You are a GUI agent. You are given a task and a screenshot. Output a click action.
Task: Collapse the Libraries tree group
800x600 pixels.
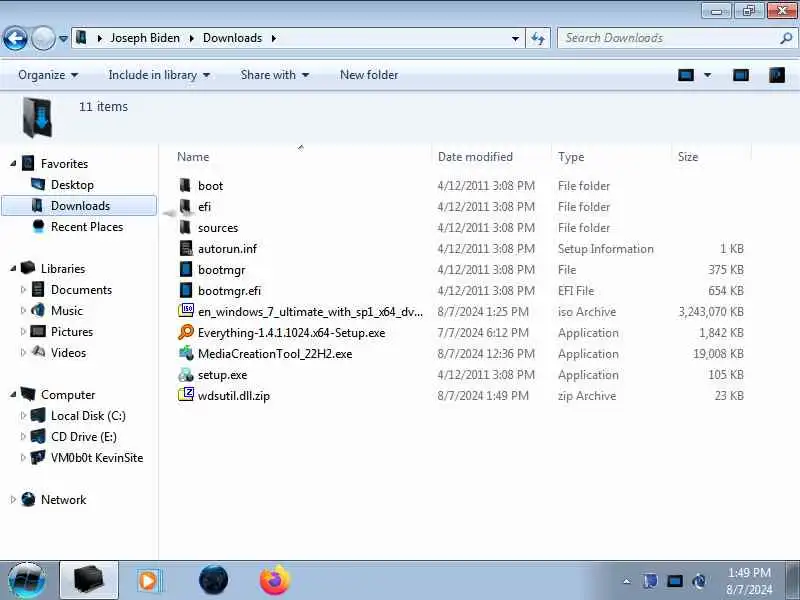[x=13, y=268]
